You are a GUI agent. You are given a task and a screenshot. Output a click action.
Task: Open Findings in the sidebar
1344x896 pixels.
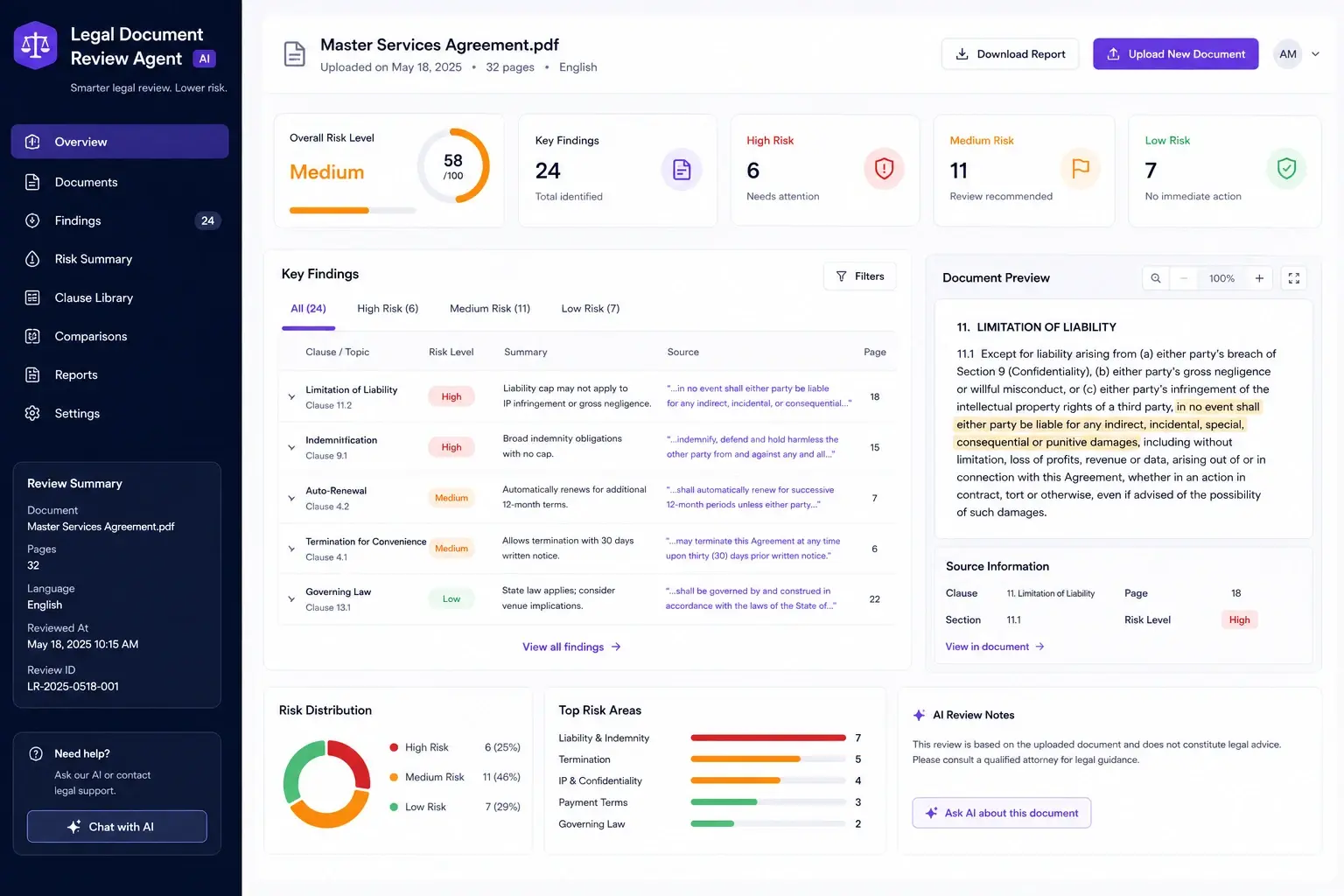[120, 220]
